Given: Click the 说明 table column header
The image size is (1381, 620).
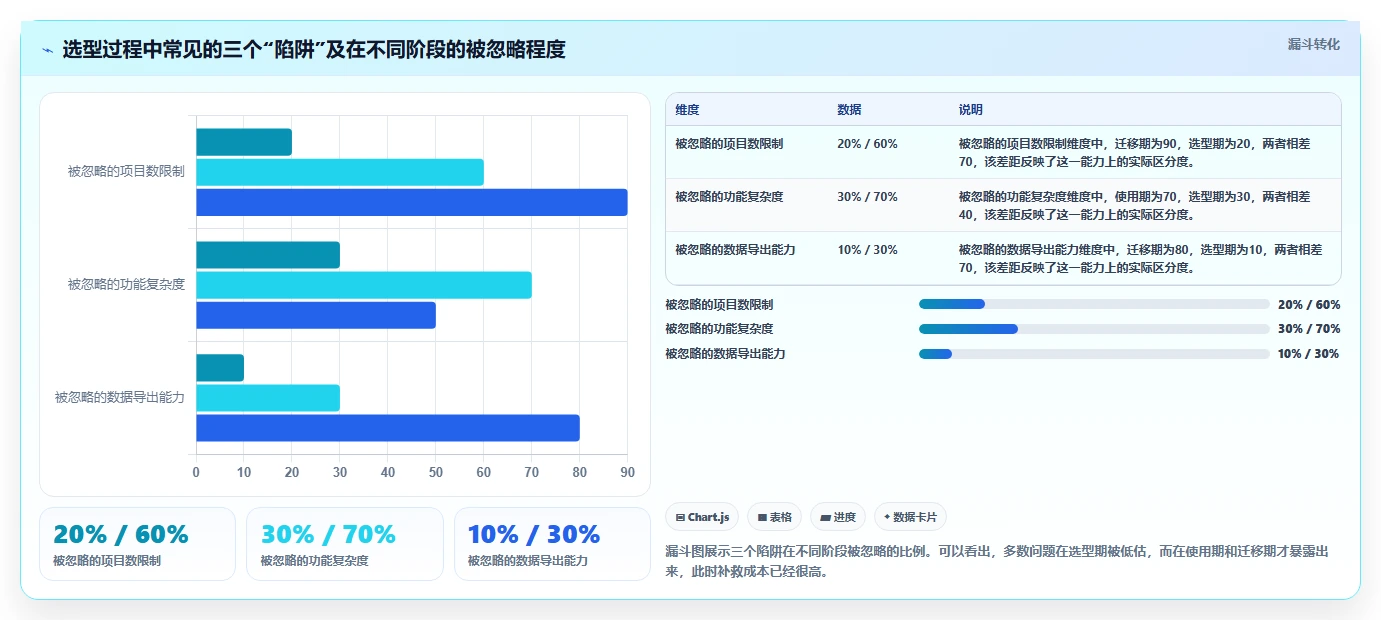Looking at the screenshot, I should (x=971, y=109).
